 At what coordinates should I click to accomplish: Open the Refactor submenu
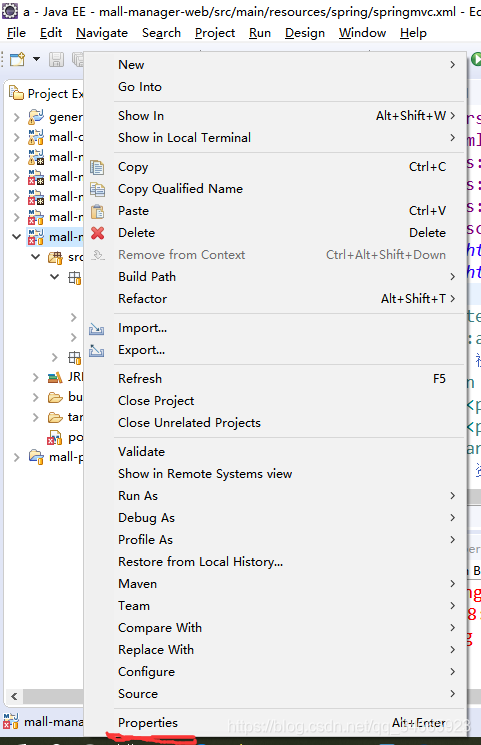pos(275,298)
